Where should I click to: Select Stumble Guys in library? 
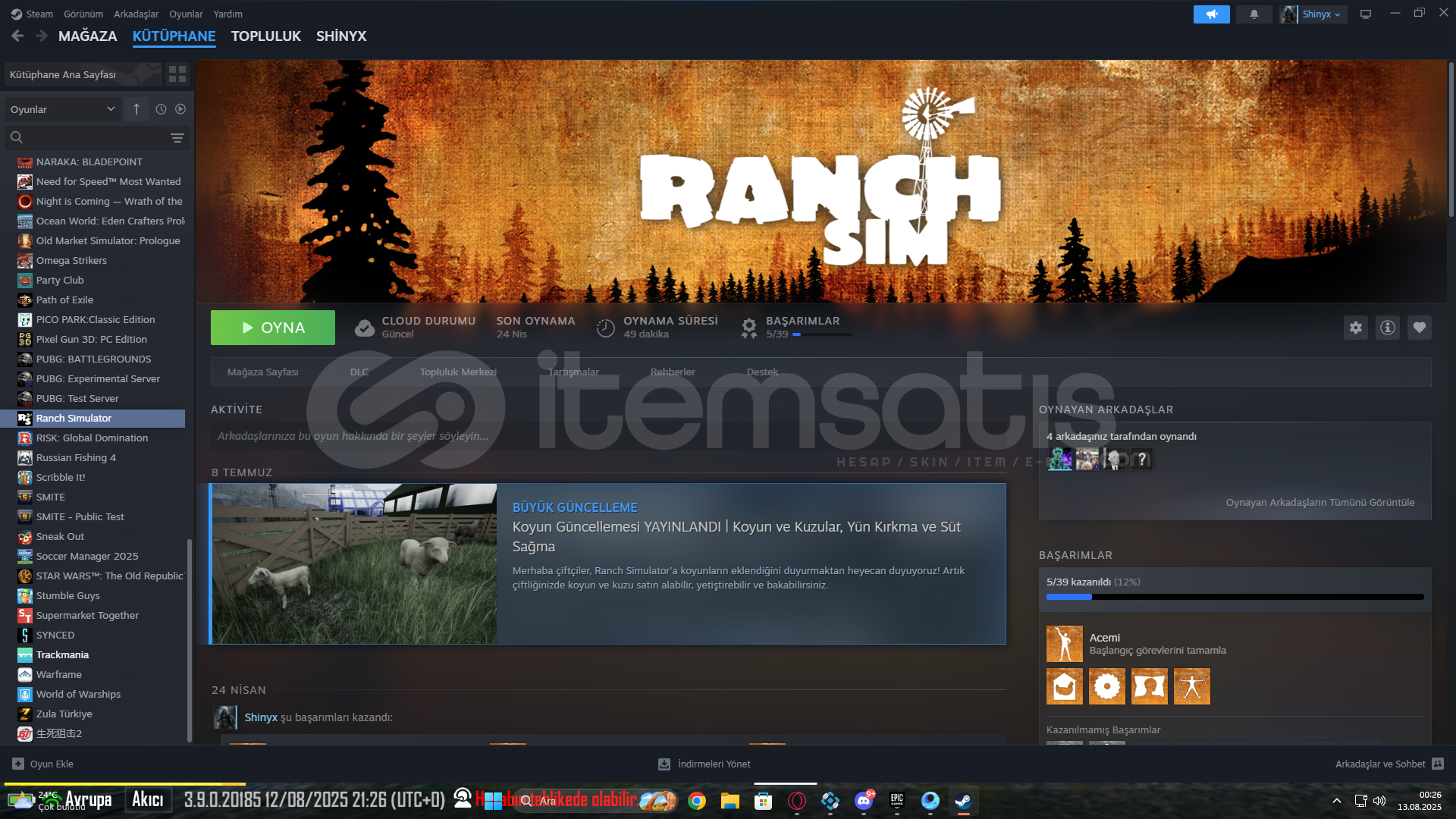pyautogui.click(x=93, y=595)
